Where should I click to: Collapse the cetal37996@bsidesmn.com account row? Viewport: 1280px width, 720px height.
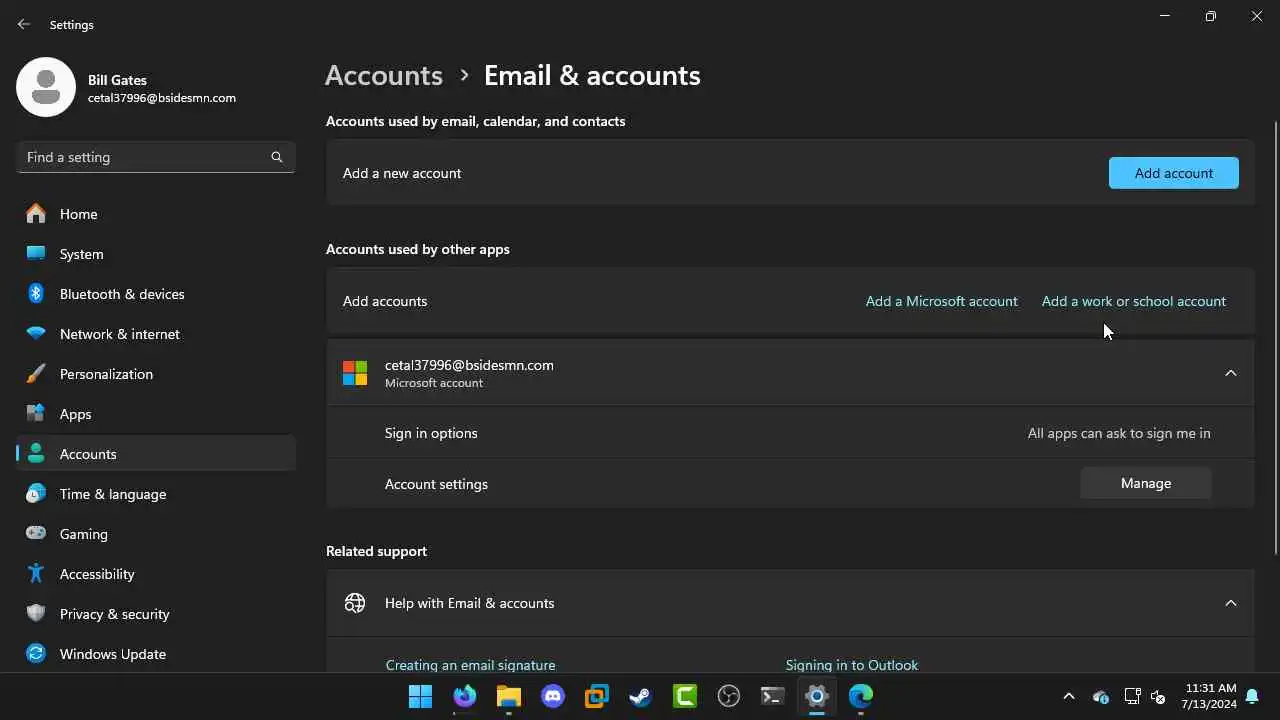[x=1231, y=373]
